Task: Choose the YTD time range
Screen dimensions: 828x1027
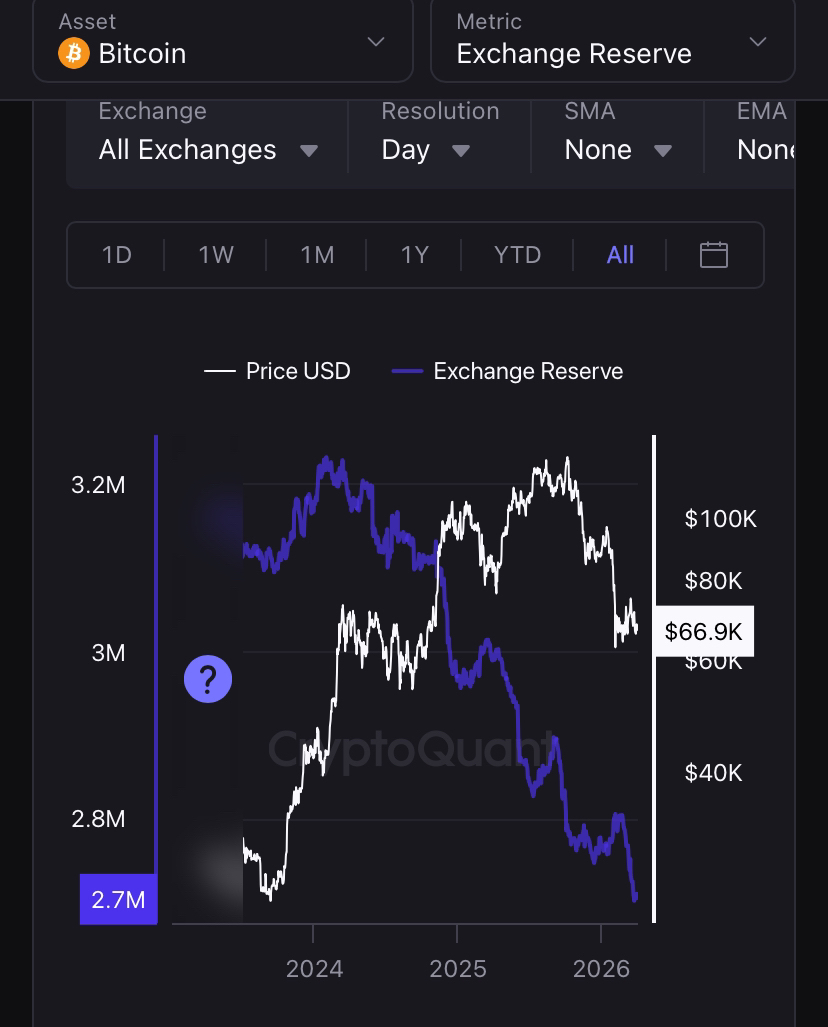Action: (517, 255)
